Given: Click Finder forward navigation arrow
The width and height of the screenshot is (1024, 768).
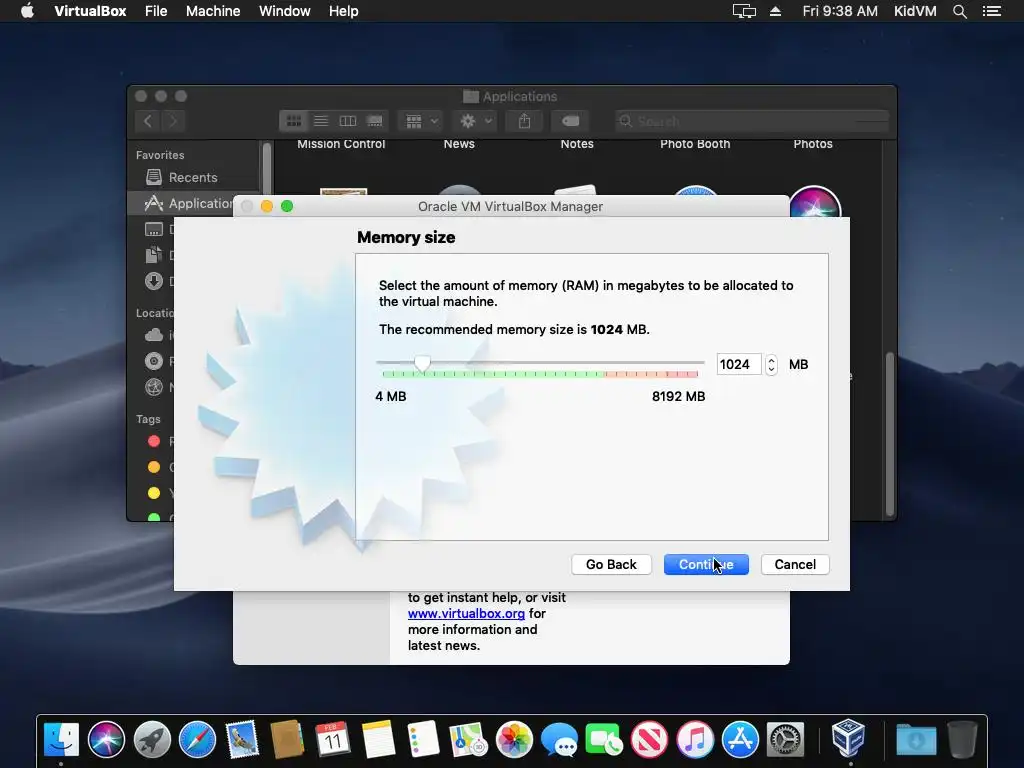Looking at the screenshot, I should 173,121.
